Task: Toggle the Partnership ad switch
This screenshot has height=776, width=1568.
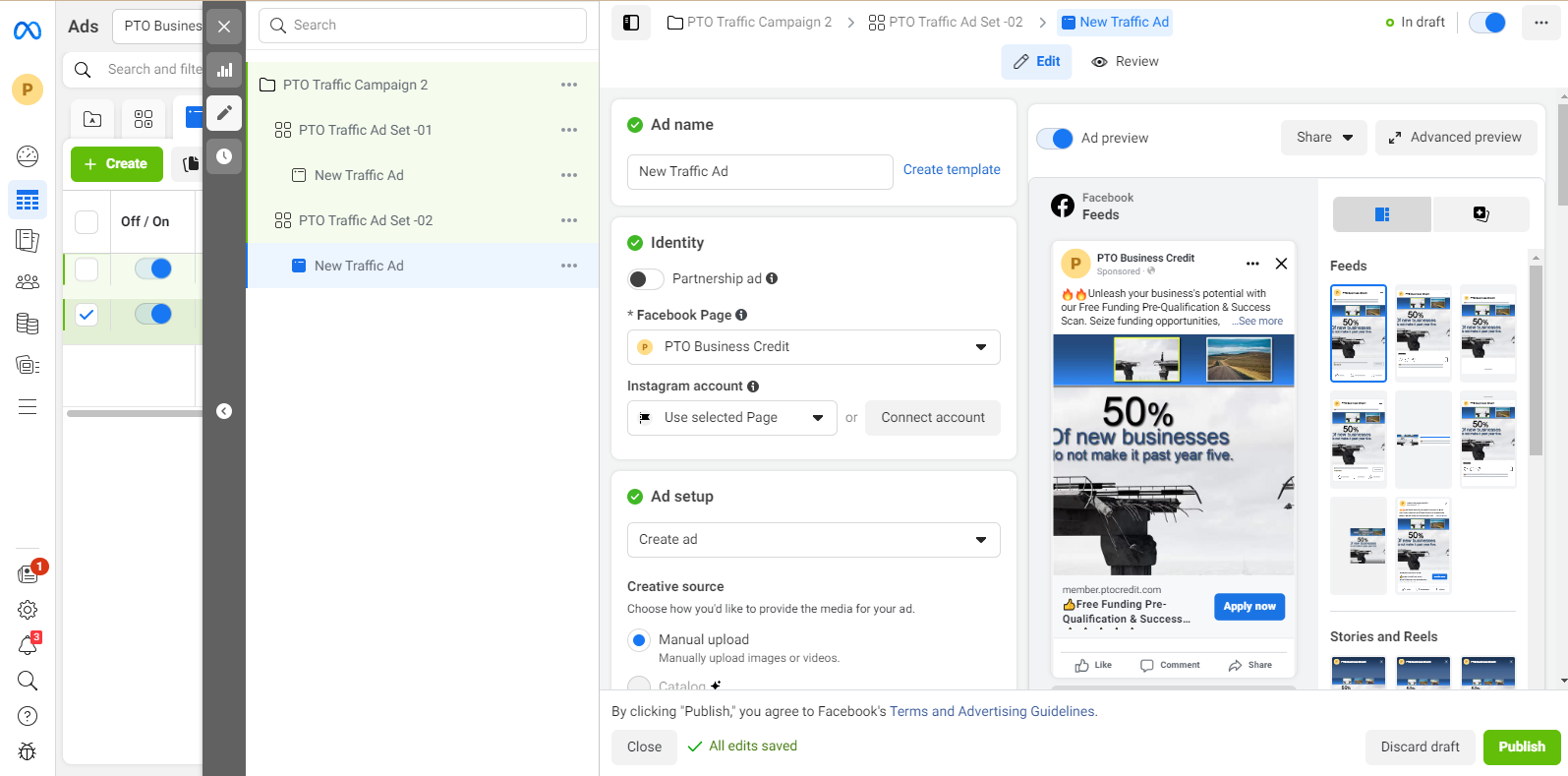Action: 645,279
